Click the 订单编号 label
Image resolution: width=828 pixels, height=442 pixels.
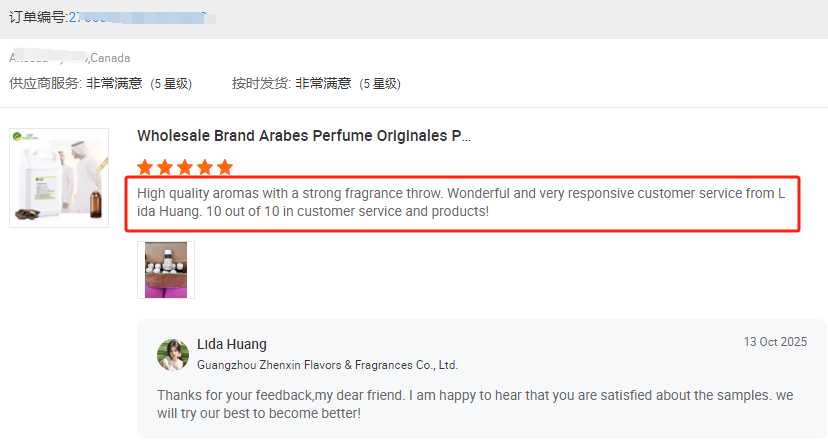tap(37, 18)
